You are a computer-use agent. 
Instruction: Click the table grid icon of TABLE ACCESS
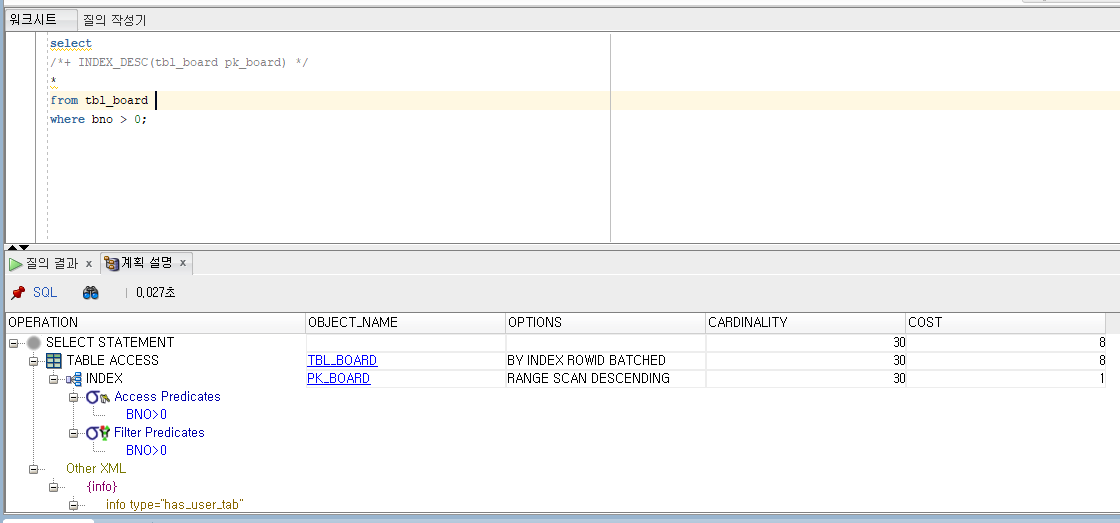click(54, 361)
